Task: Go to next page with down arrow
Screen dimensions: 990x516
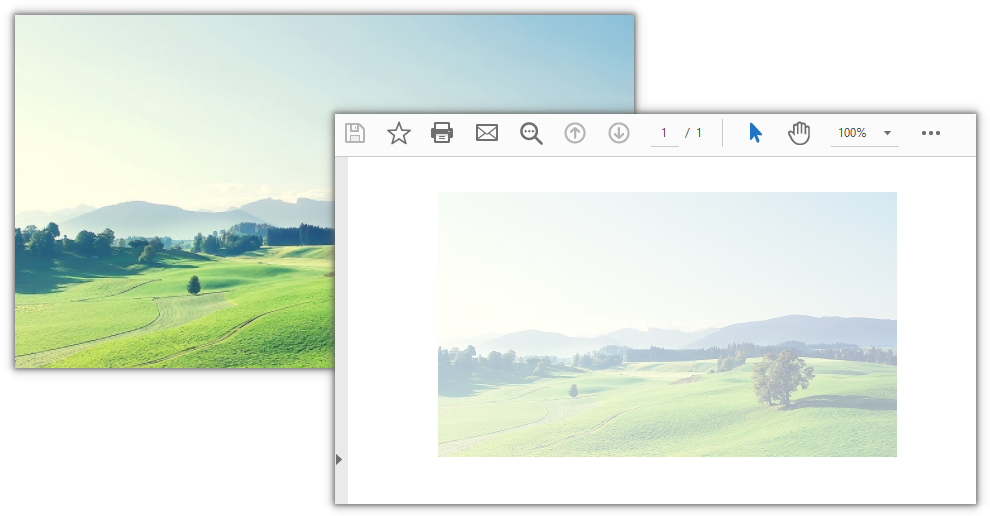Action: click(x=619, y=133)
